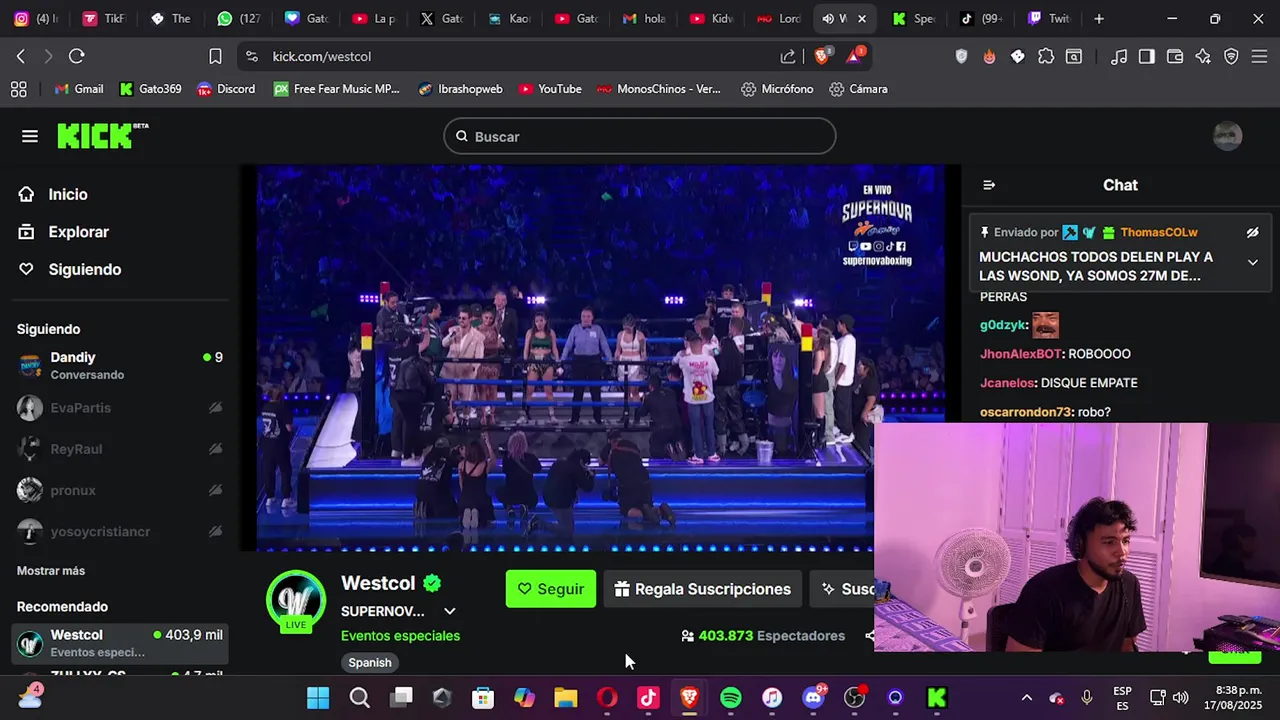Image resolution: width=1280 pixels, height=720 pixels.
Task: Go back one page in browser
Action: pos(21,56)
